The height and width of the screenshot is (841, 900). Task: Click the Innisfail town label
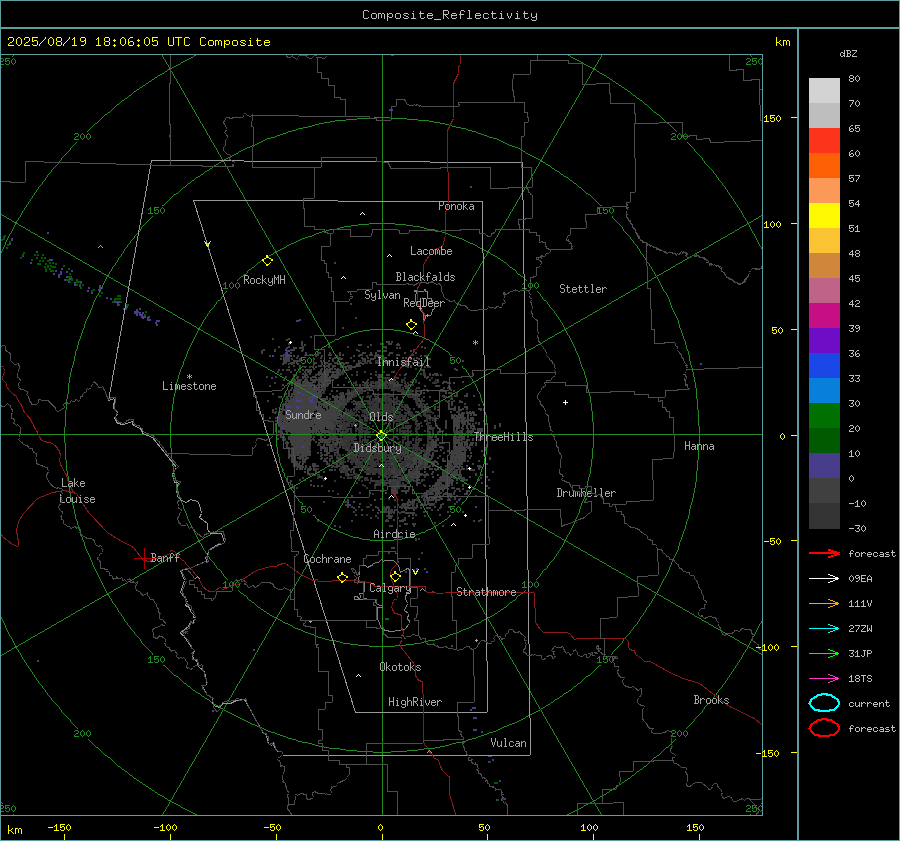pyautogui.click(x=404, y=362)
